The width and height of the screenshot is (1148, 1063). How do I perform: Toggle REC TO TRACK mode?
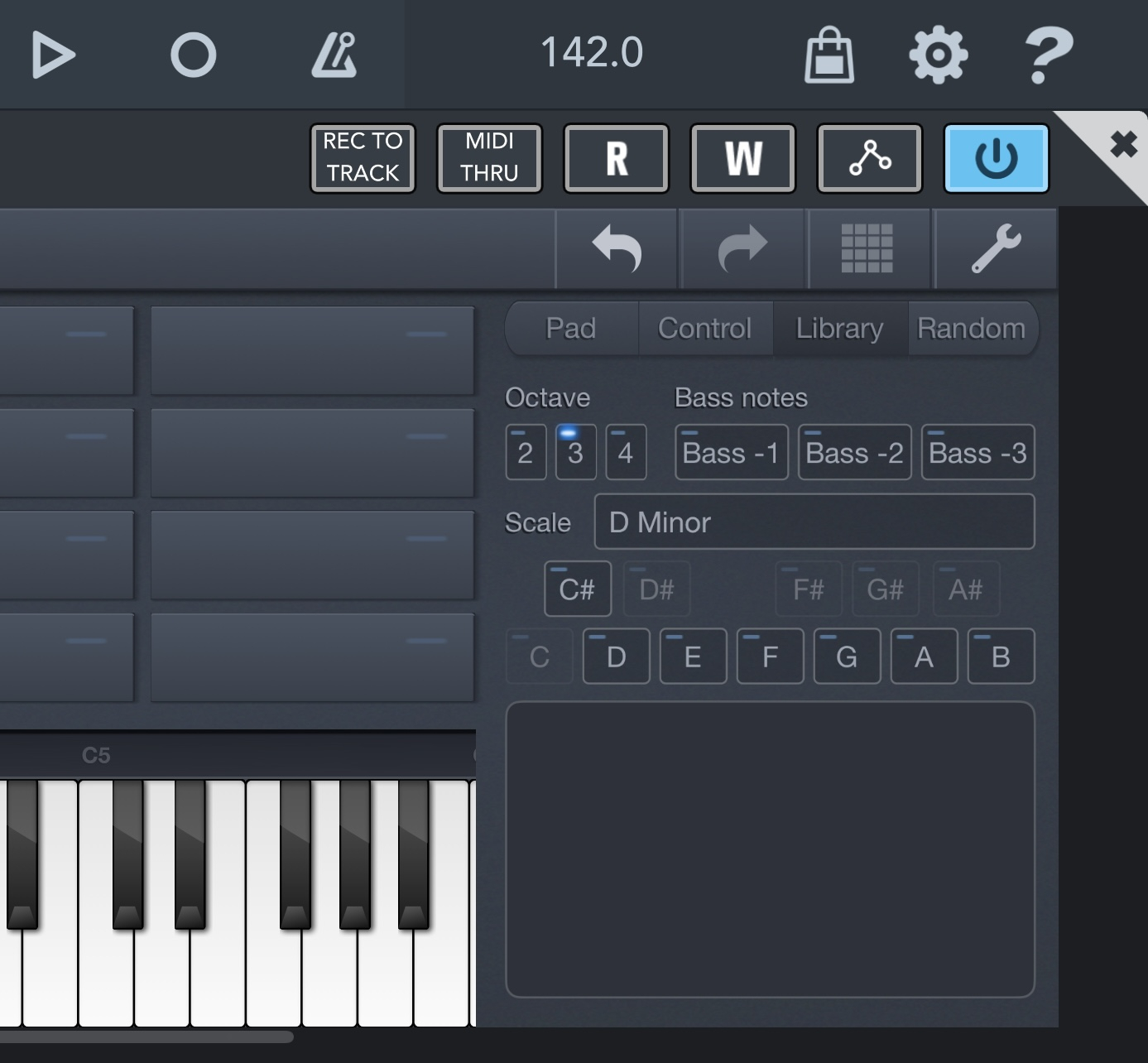(x=363, y=158)
